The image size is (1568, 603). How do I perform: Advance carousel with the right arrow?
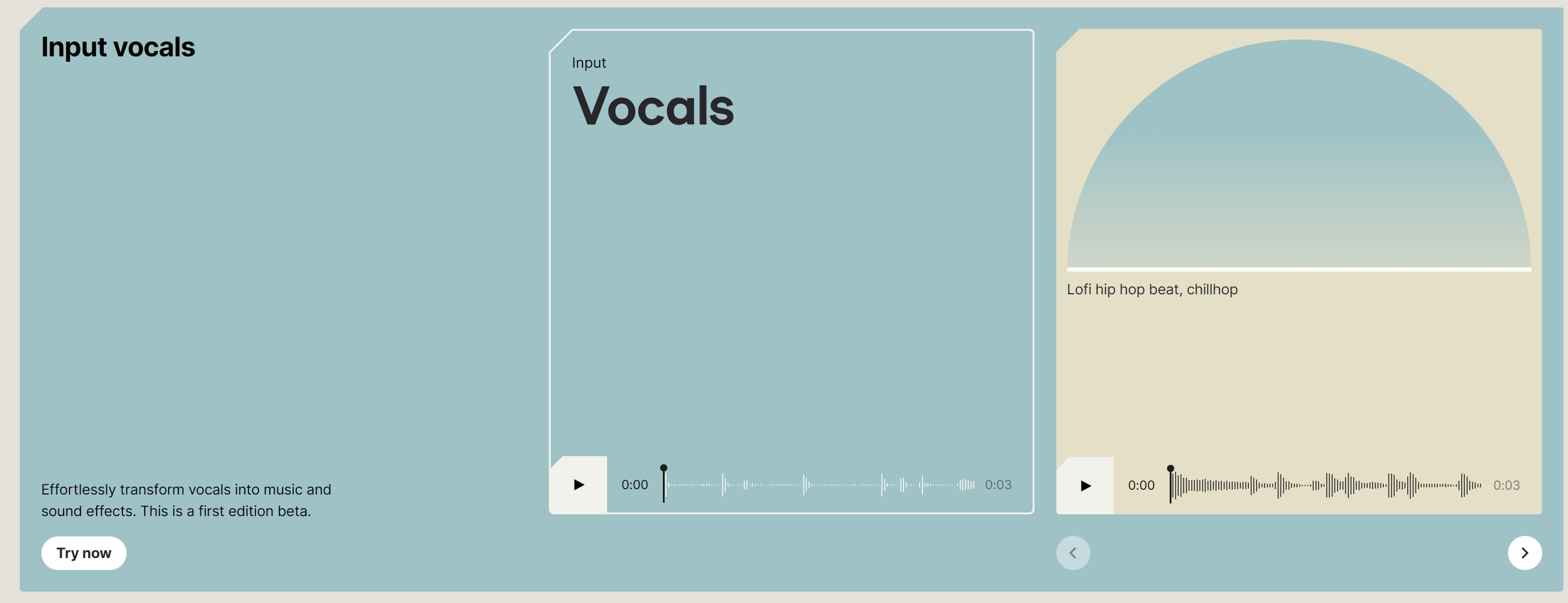pyautogui.click(x=1525, y=553)
